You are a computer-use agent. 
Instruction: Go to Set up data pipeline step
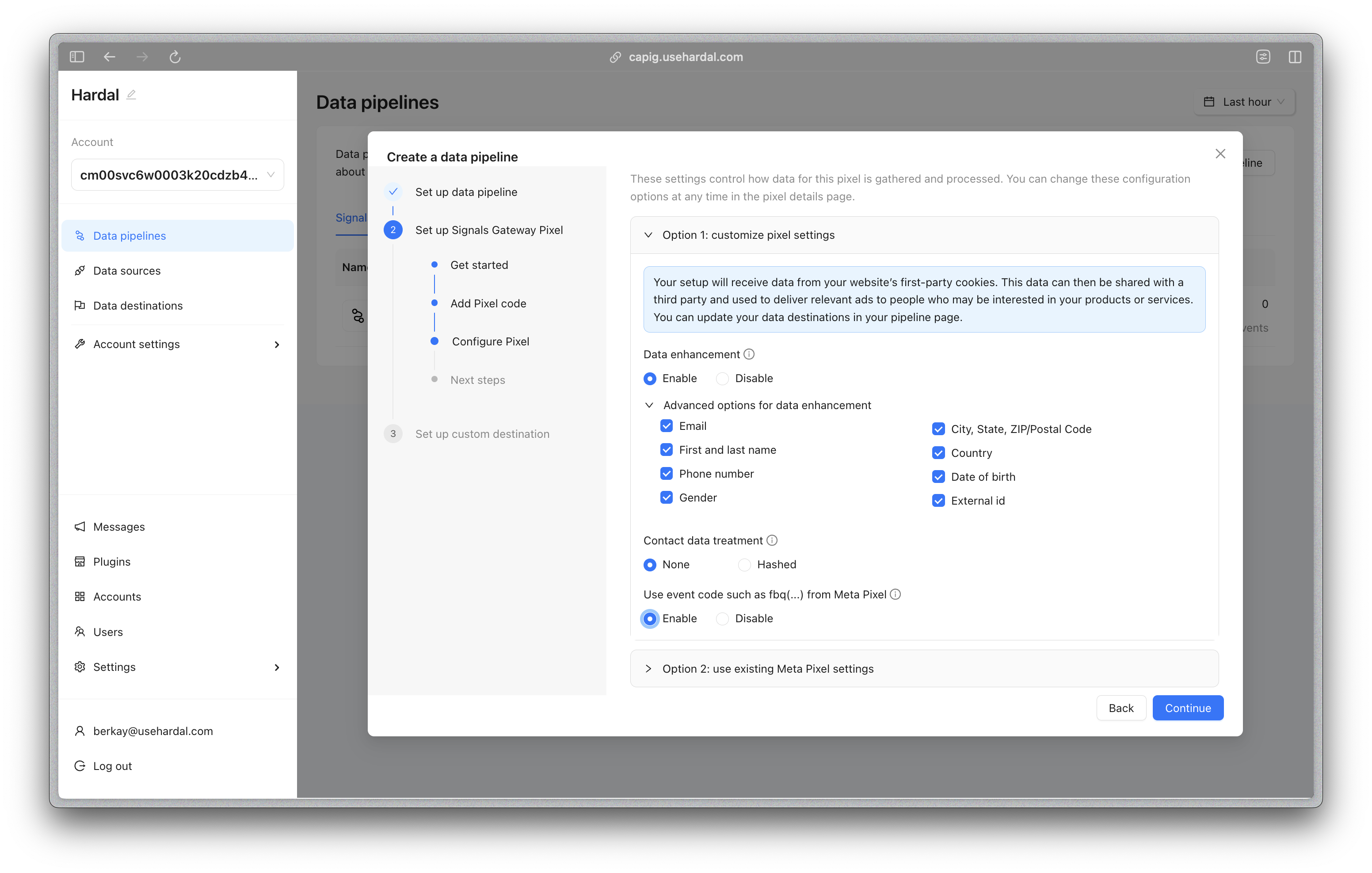point(466,192)
